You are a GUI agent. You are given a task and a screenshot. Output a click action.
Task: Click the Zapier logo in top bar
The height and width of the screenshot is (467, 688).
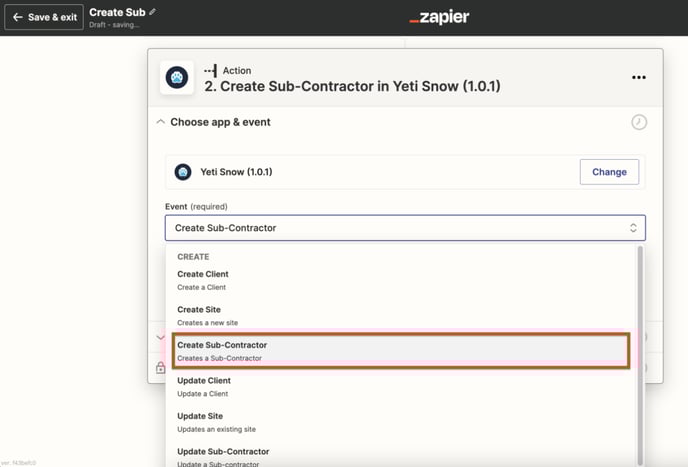[439, 17]
